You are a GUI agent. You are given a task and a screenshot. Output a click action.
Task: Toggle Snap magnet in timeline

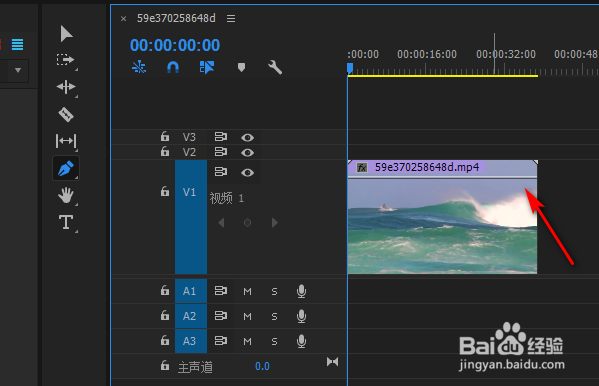point(173,67)
